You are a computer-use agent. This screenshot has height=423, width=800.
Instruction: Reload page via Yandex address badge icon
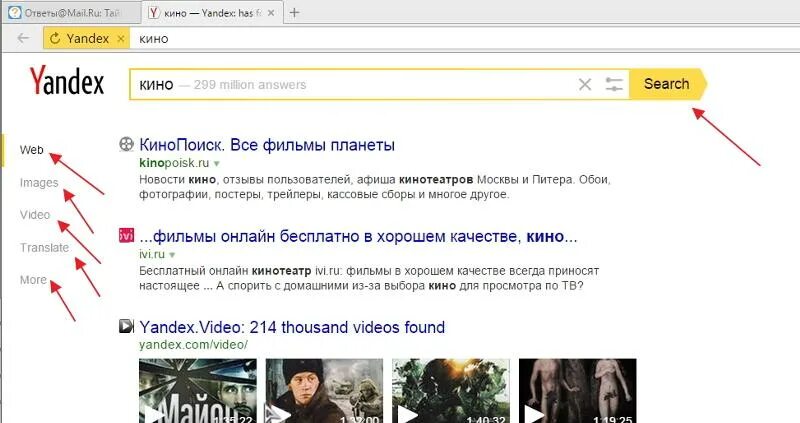(x=55, y=38)
